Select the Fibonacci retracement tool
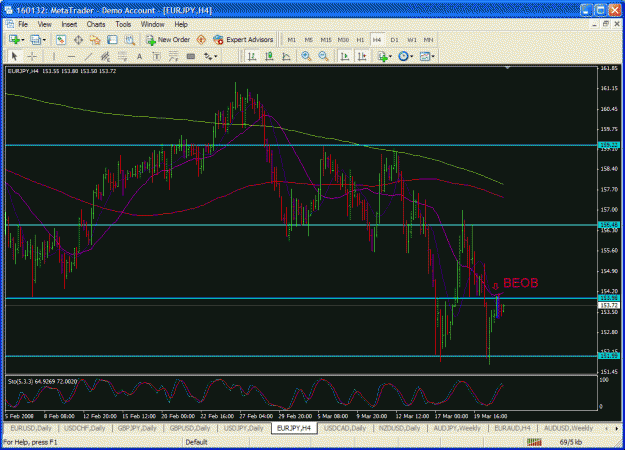 coord(122,56)
